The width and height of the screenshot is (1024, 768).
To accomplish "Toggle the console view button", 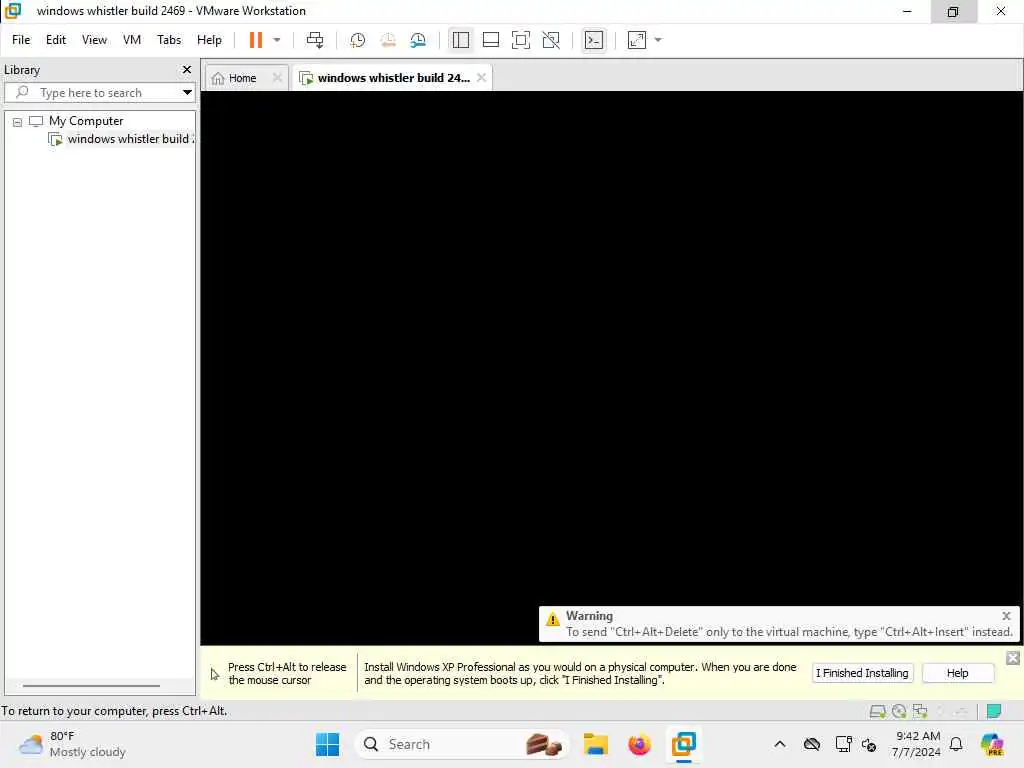I will tap(594, 40).
